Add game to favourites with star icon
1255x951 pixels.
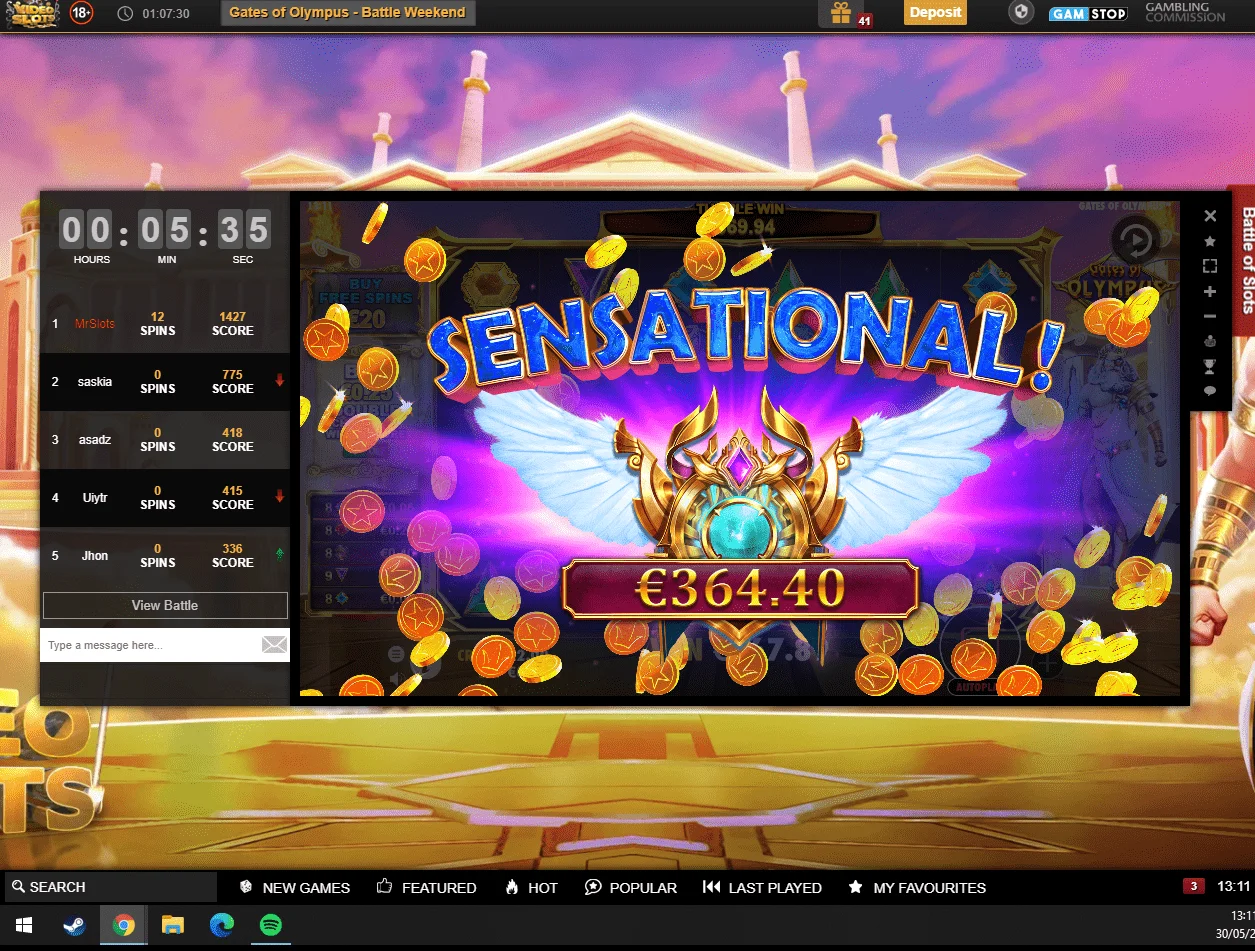coord(1210,241)
